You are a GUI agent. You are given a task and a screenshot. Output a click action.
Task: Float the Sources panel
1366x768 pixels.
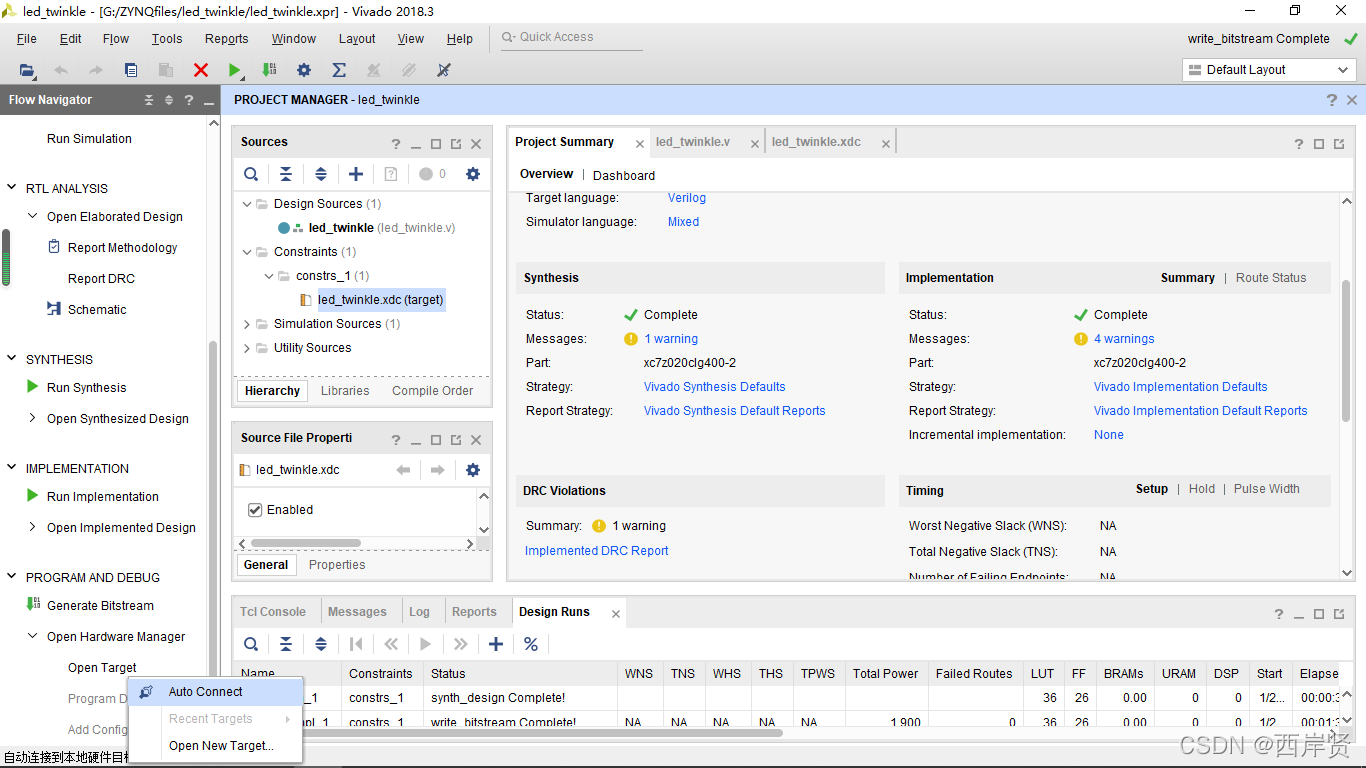pos(456,144)
